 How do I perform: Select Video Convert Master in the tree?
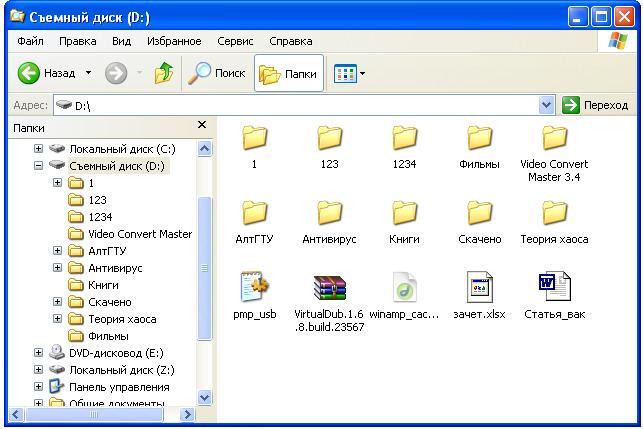click(140, 234)
